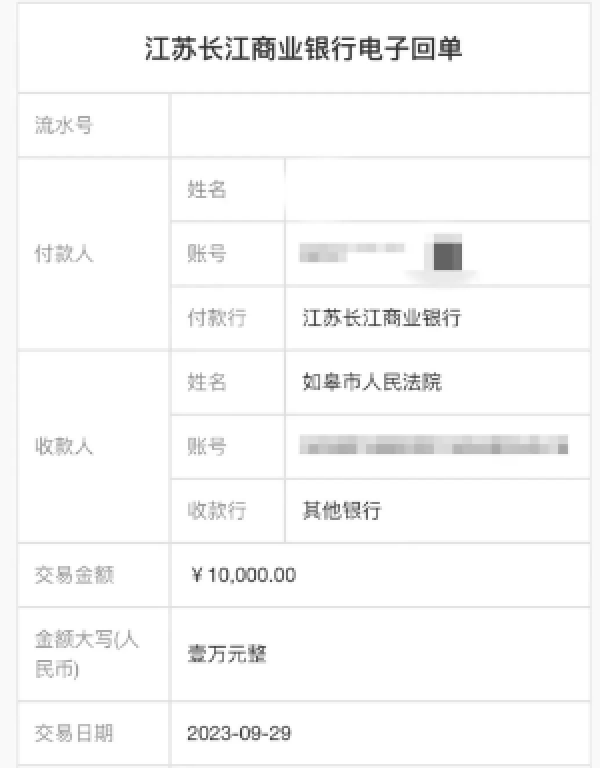
Task: Select payee name 如皋市人民法院
Action: click(x=371, y=382)
